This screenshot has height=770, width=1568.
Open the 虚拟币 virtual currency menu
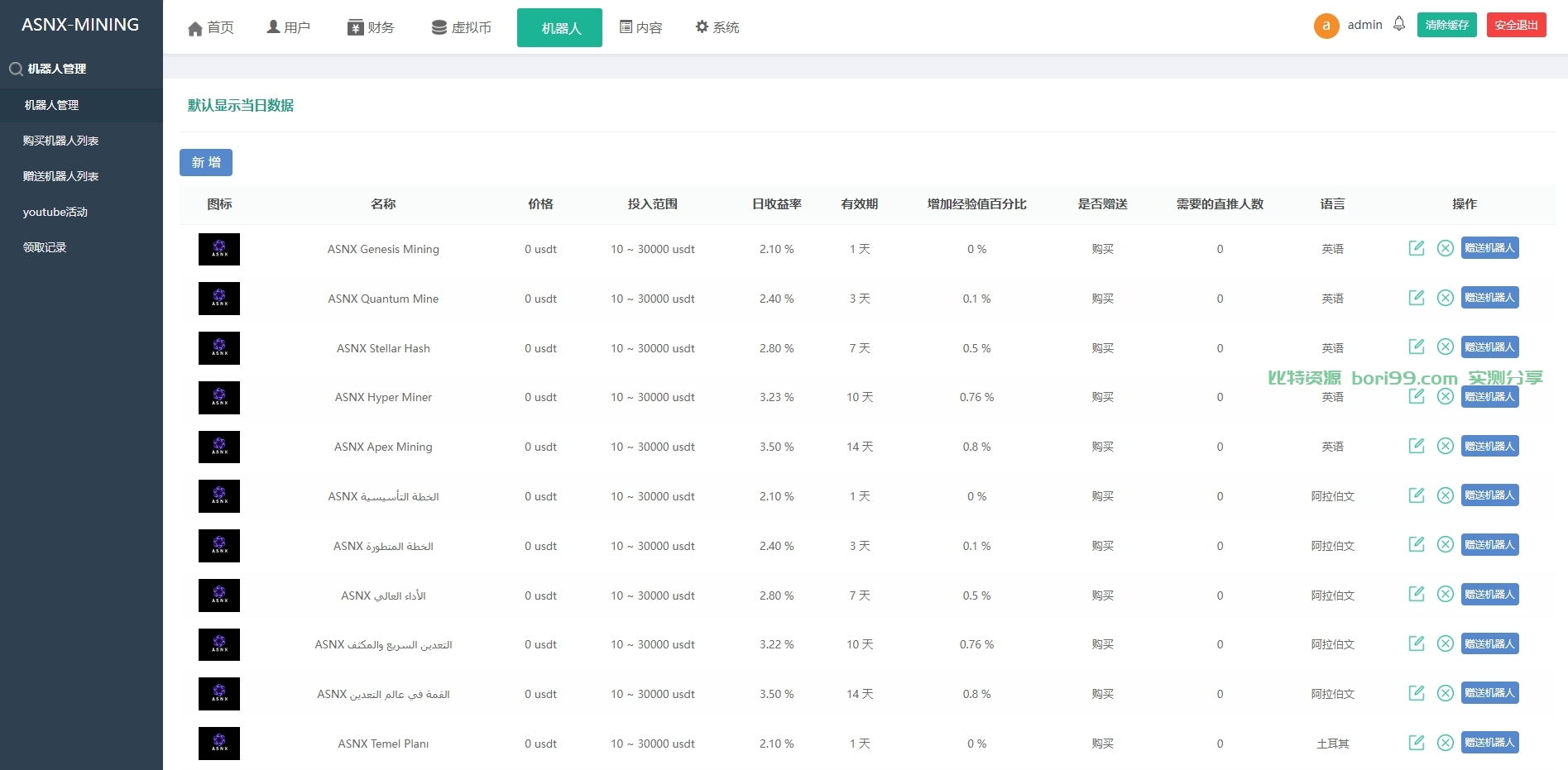click(462, 28)
